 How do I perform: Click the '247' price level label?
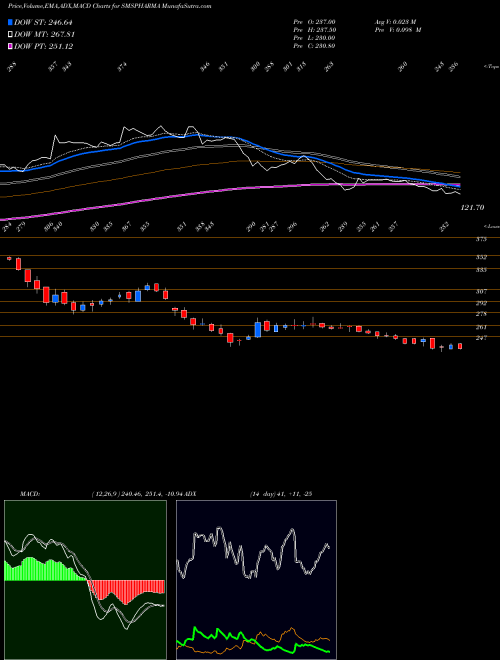point(481,338)
